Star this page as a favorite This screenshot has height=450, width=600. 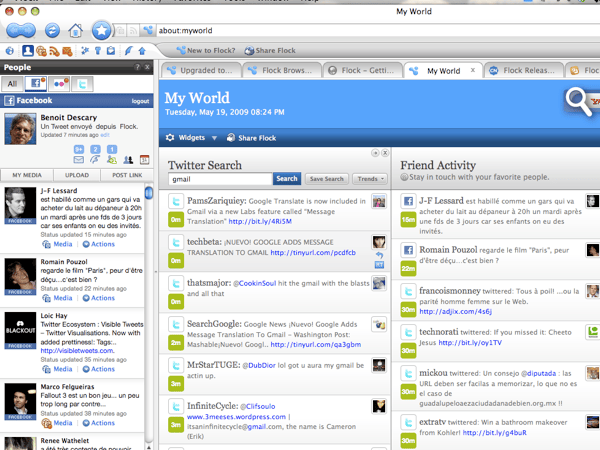pyautogui.click(x=102, y=28)
